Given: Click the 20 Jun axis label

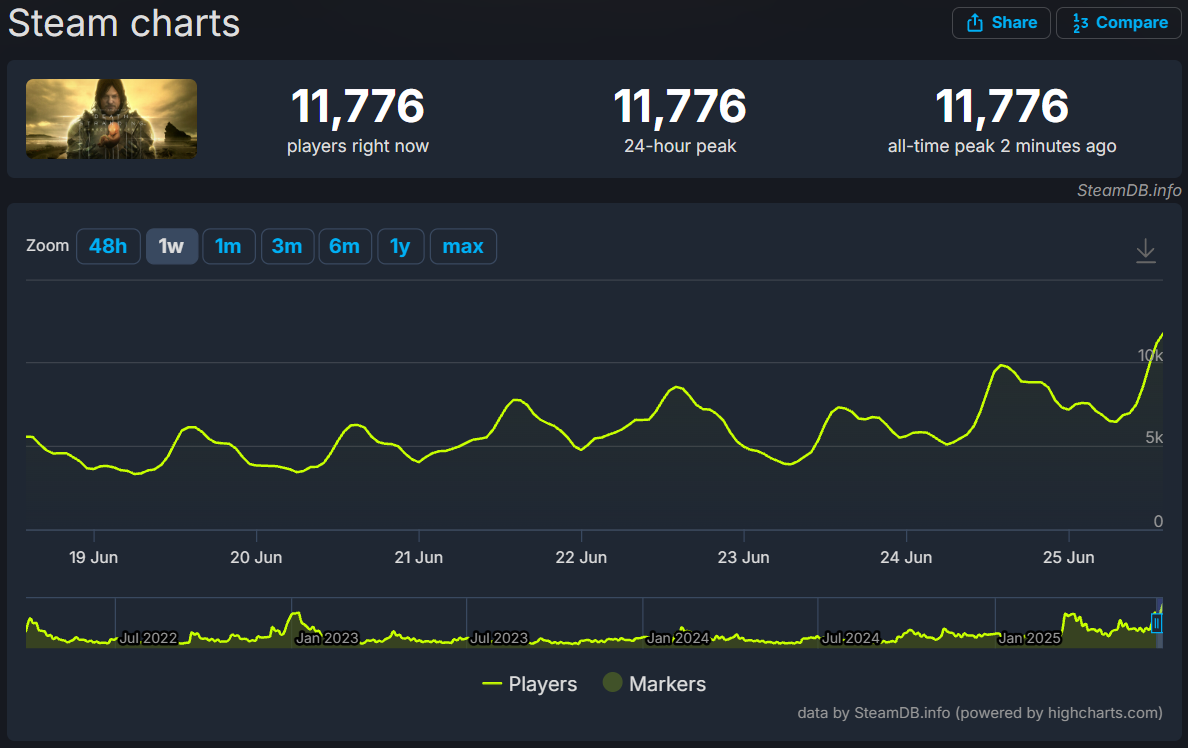Looking at the screenshot, I should (x=256, y=558).
